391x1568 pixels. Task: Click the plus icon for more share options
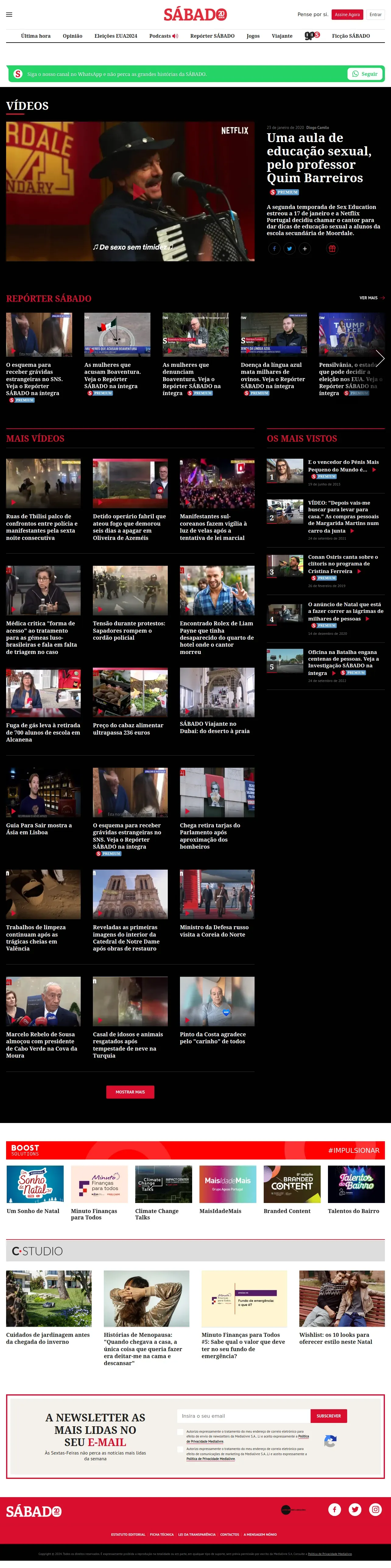(305, 248)
